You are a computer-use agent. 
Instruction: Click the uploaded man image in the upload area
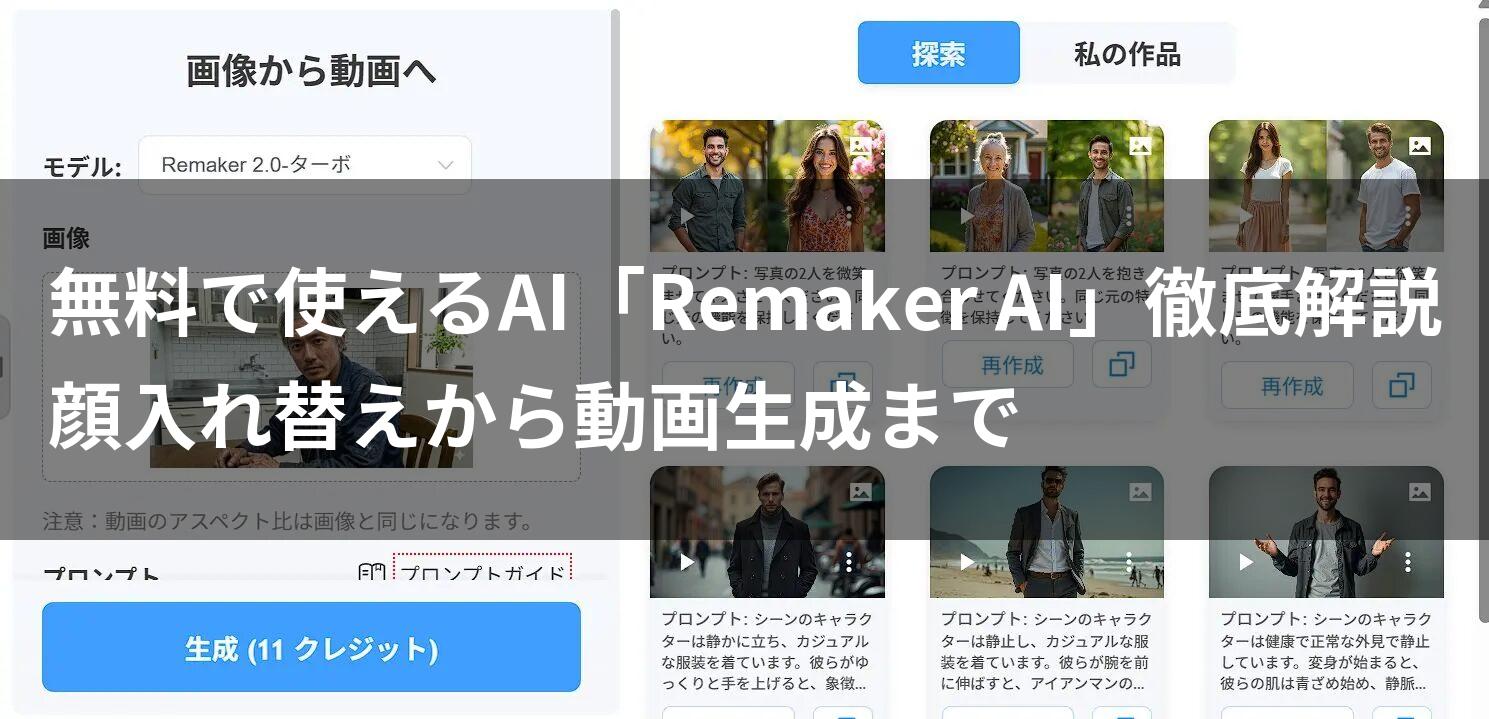(x=311, y=391)
